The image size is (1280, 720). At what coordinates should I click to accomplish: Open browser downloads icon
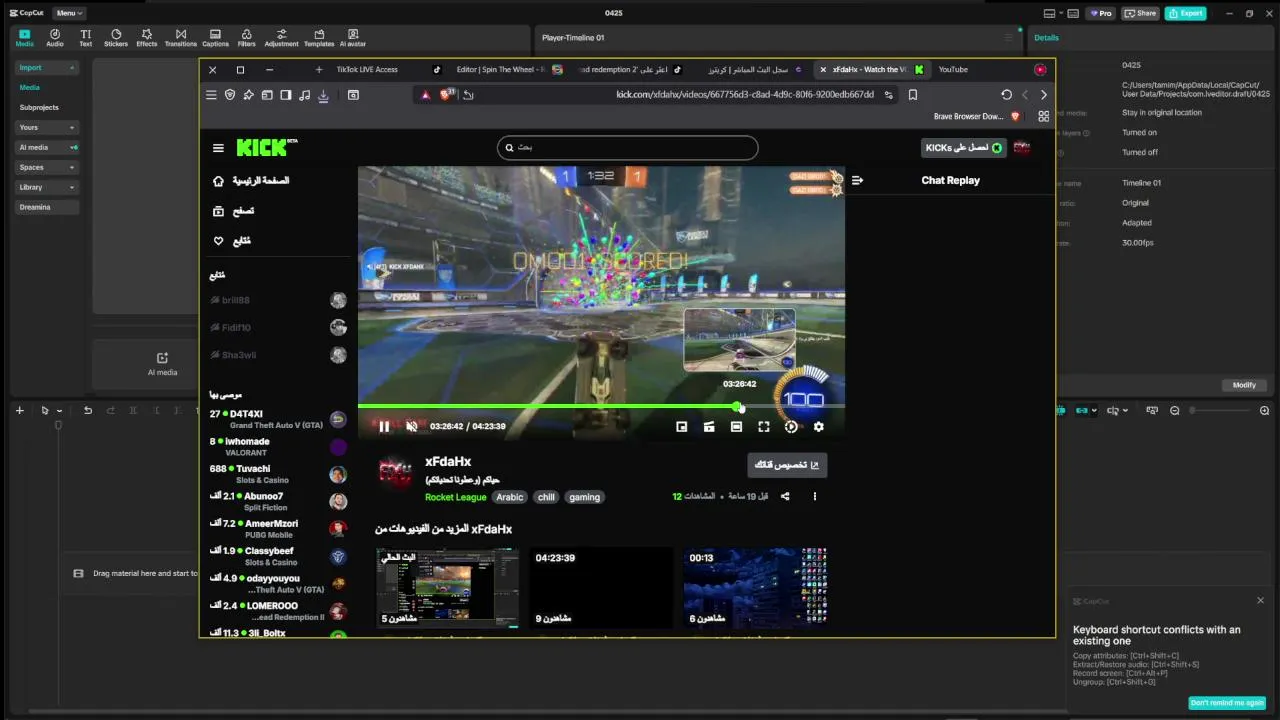[x=323, y=95]
